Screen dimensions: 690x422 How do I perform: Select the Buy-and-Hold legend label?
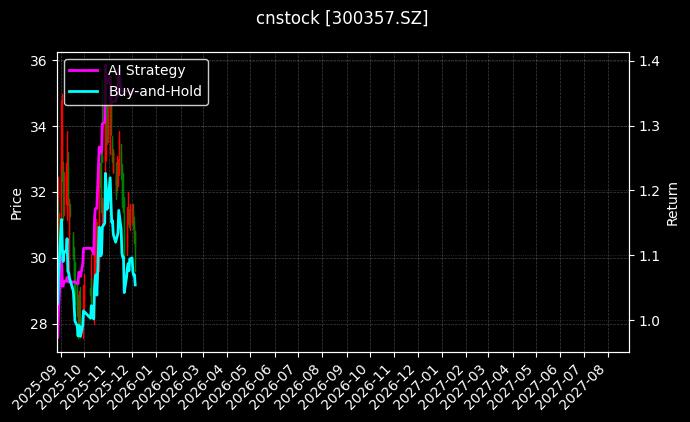tap(155, 91)
